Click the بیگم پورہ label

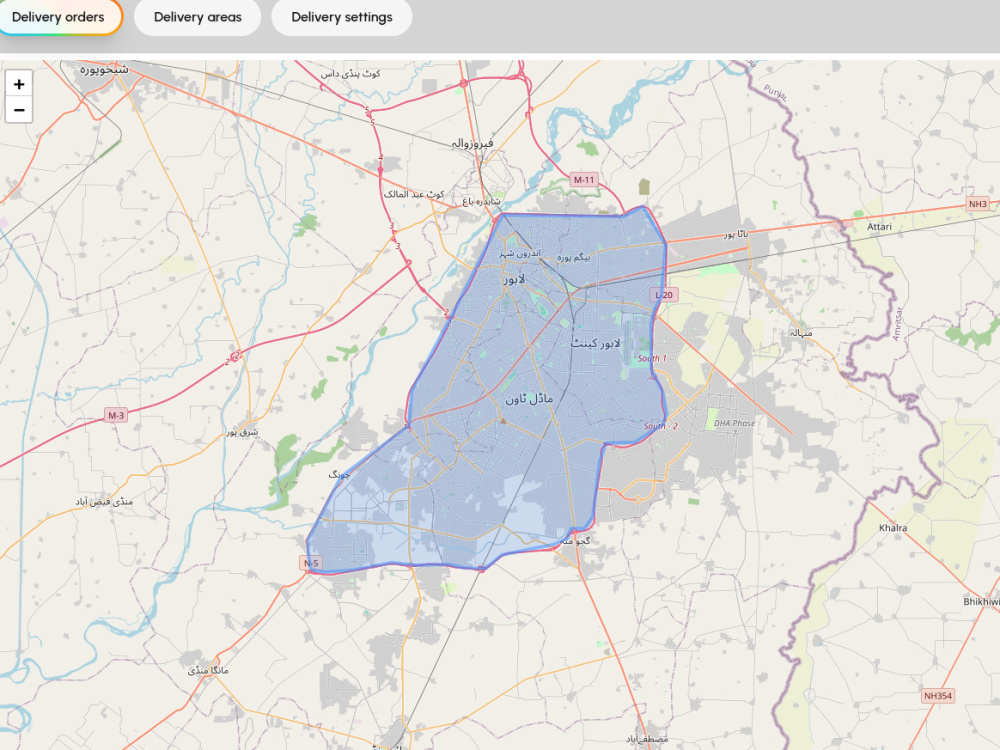[573, 258]
